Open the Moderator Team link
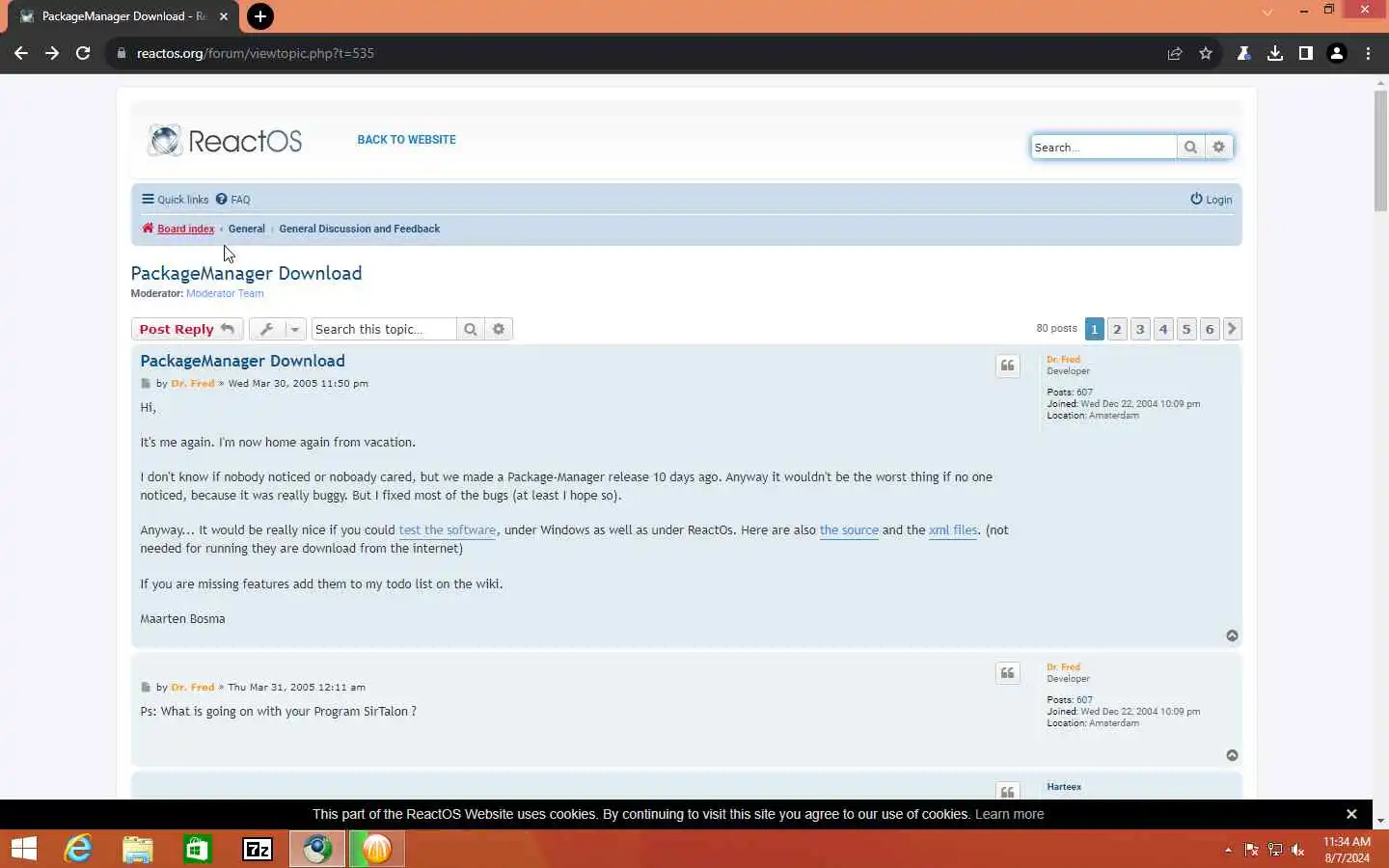 (225, 293)
